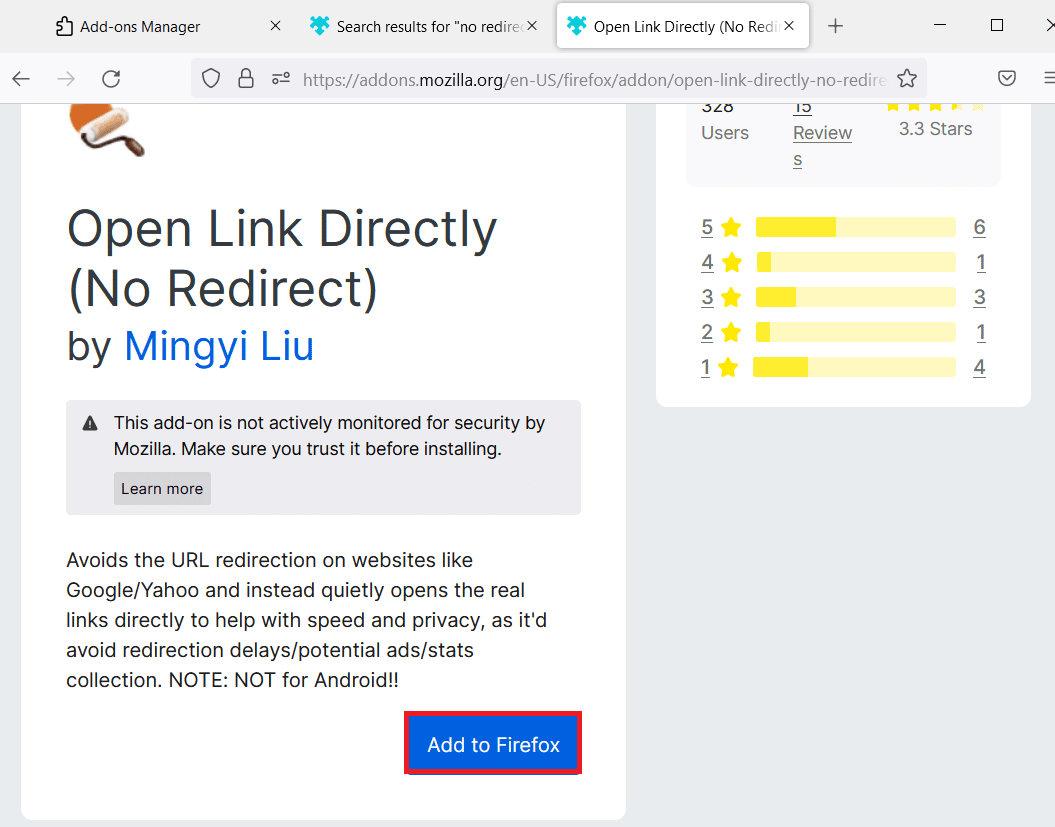Minimize the Firefox window

(x=940, y=26)
